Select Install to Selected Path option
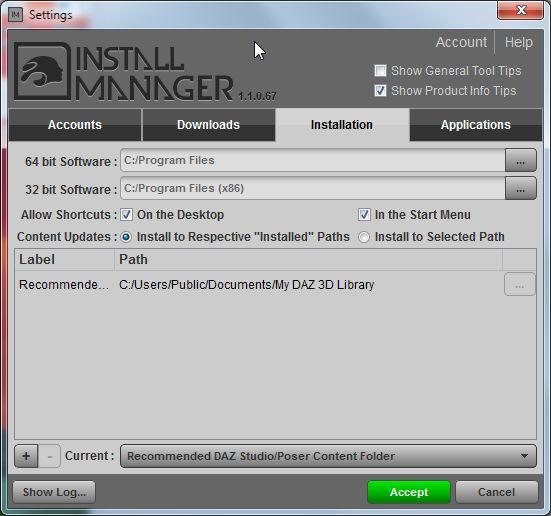This screenshot has width=551, height=516. [x=364, y=237]
